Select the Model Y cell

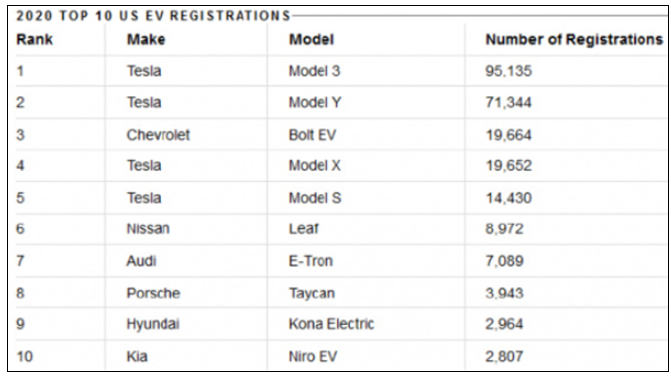pos(315,103)
